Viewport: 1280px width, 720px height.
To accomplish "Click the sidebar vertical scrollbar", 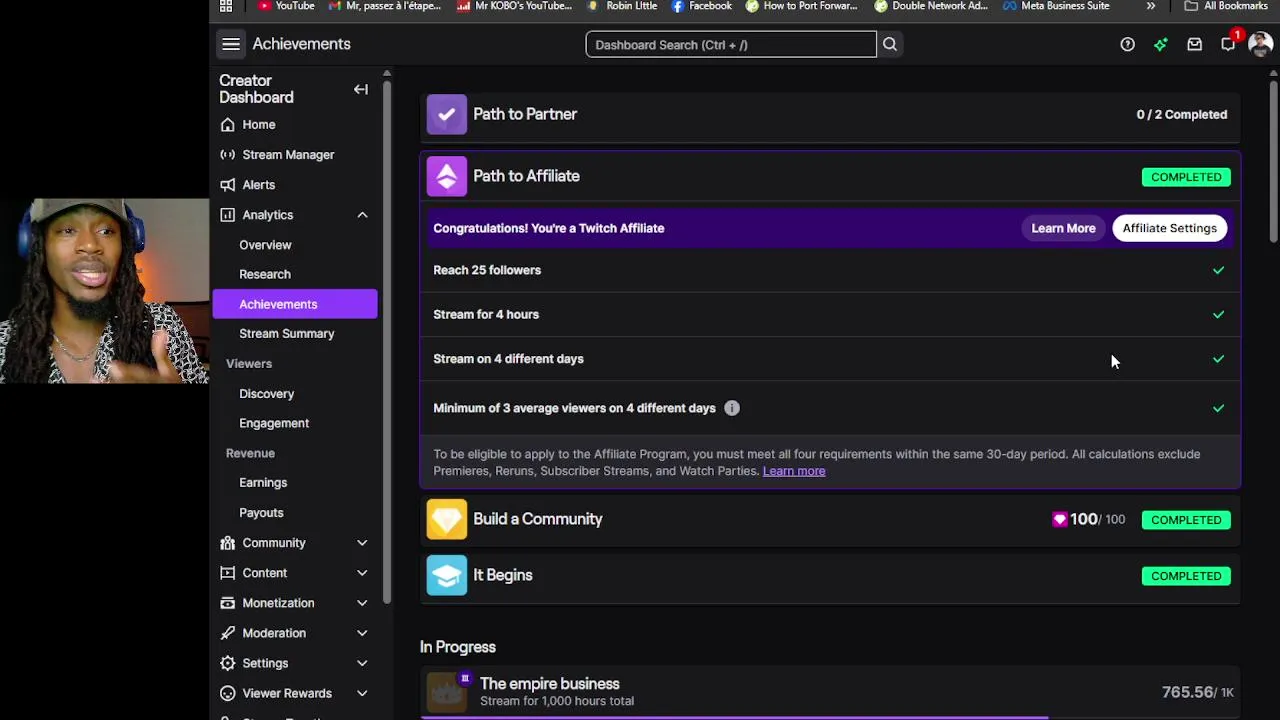I will (x=386, y=340).
